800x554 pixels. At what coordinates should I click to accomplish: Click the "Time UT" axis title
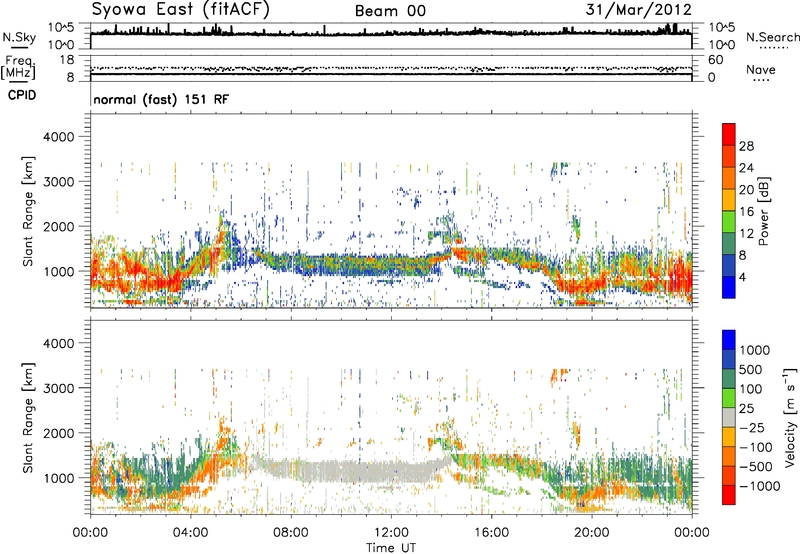391,548
